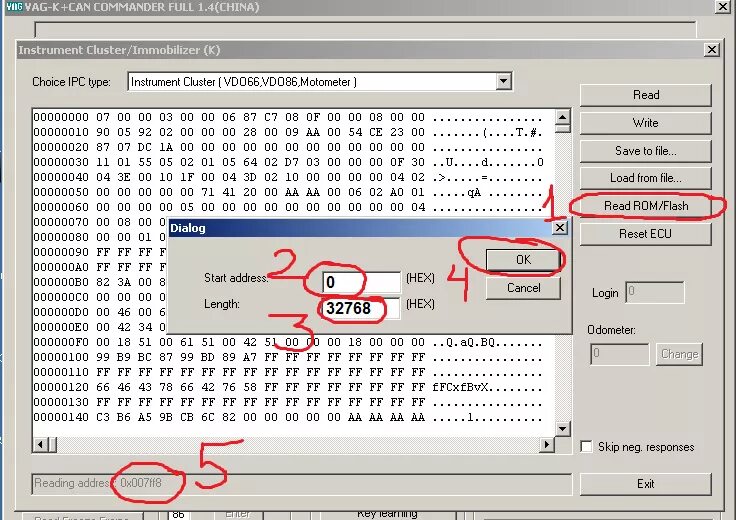Close the VAG-K+CAN Commander main window
Screen dimensions: 736x520
[x=723, y=7]
